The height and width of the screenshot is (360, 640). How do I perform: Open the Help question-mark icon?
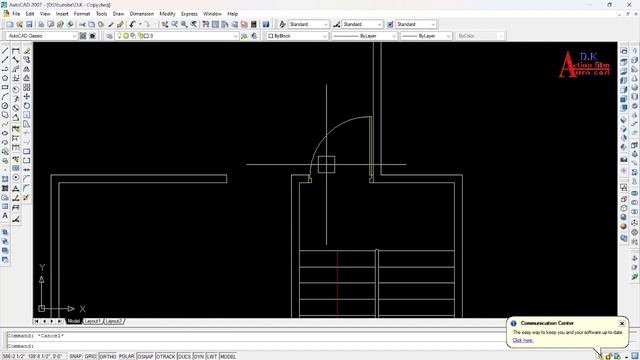(266, 24)
